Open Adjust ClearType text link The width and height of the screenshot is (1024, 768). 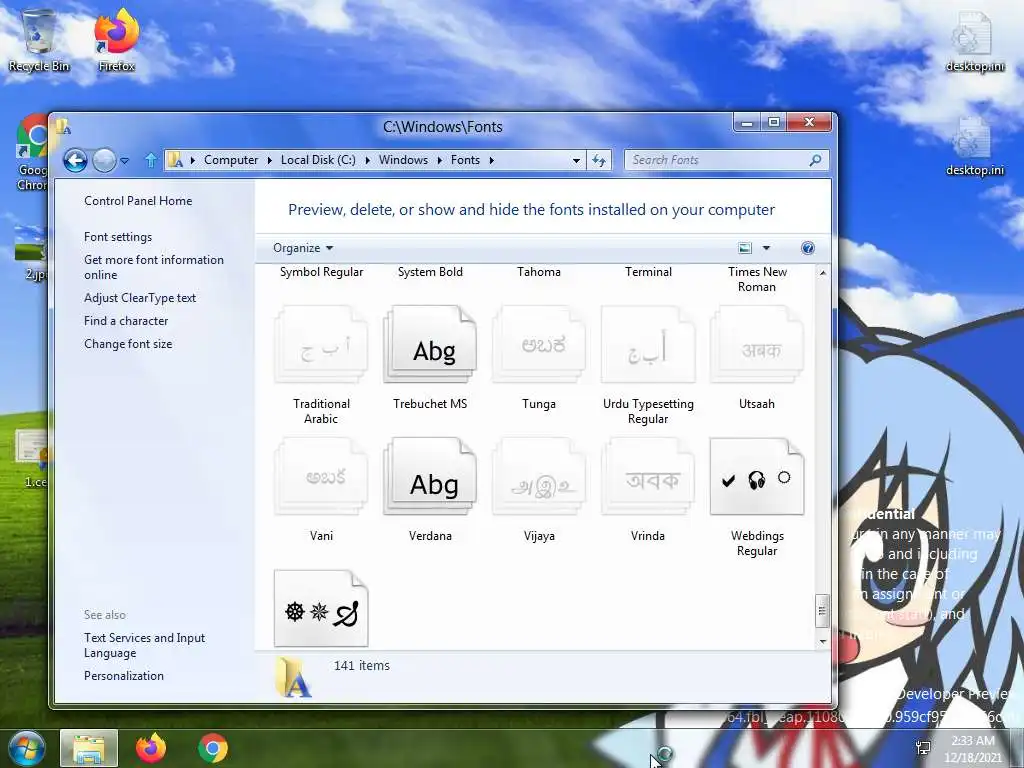140,298
